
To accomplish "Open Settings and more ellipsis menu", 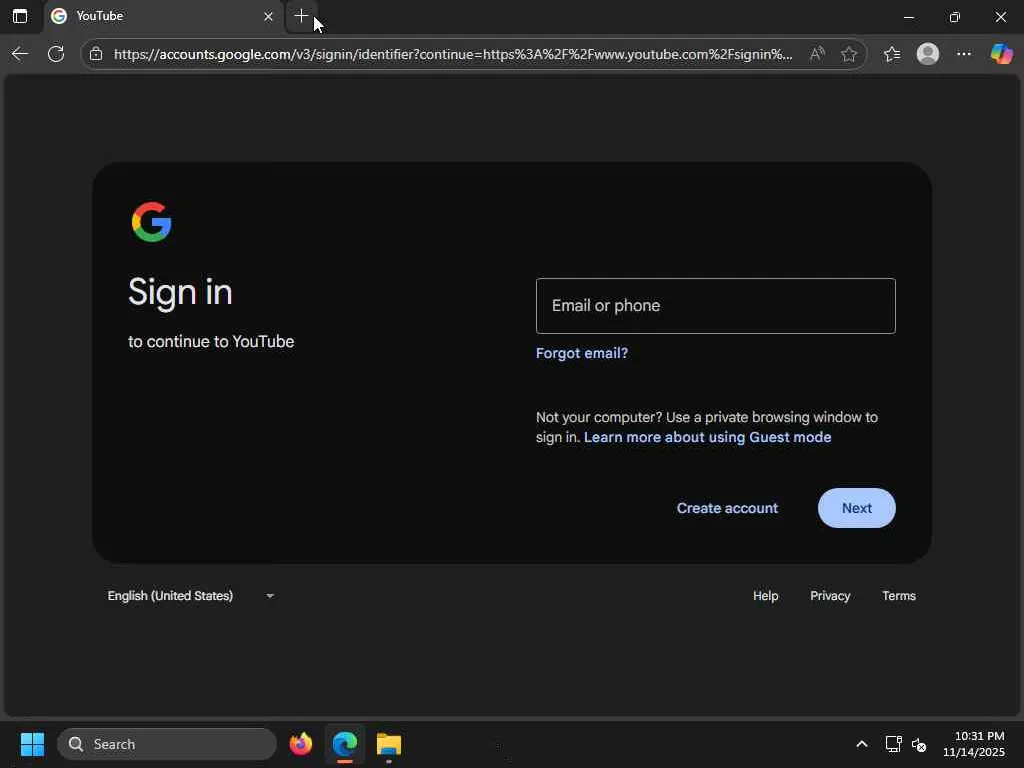I will coord(964,54).
